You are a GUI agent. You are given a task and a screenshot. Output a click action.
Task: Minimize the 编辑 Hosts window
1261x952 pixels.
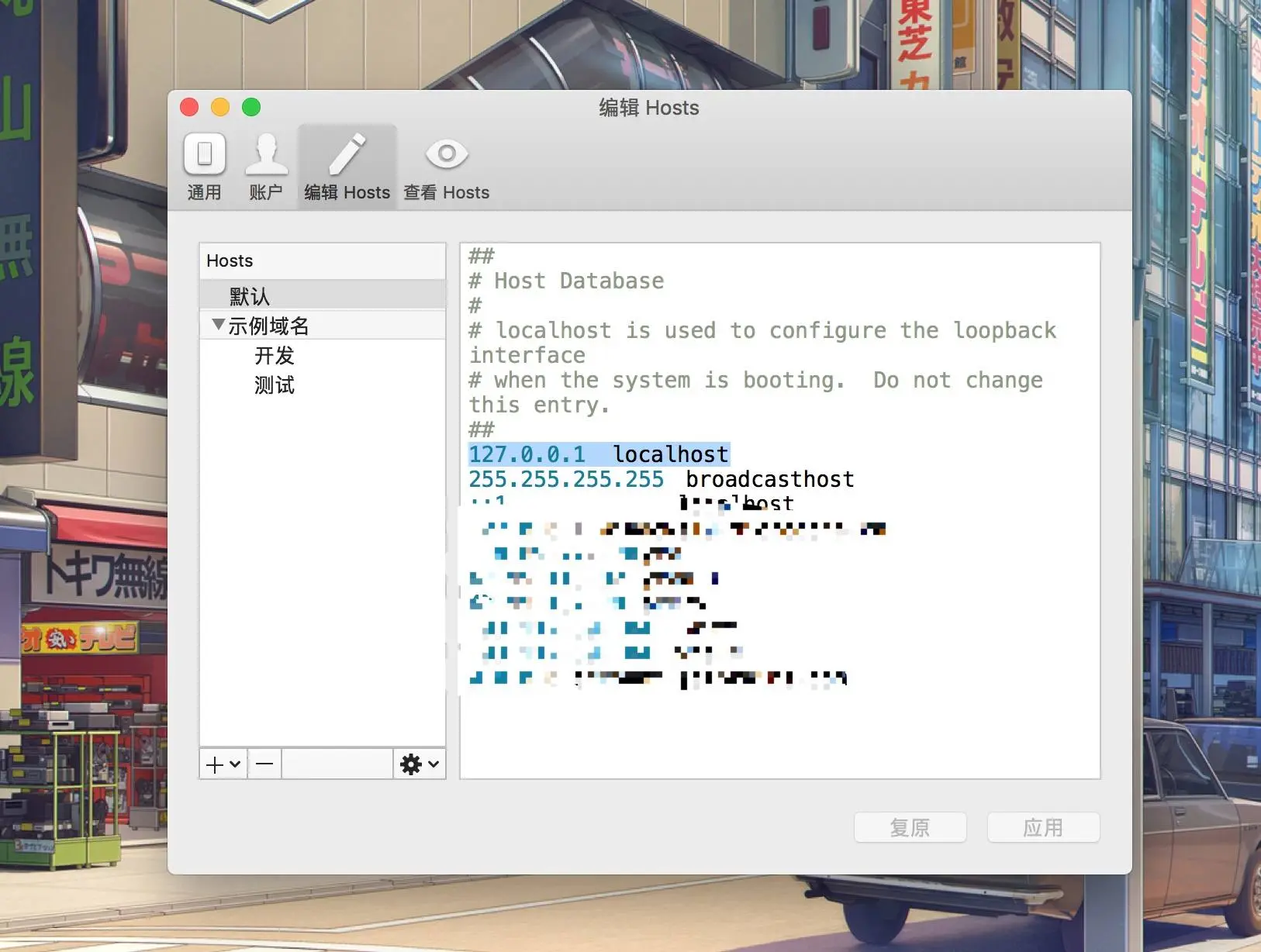pyautogui.click(x=220, y=107)
